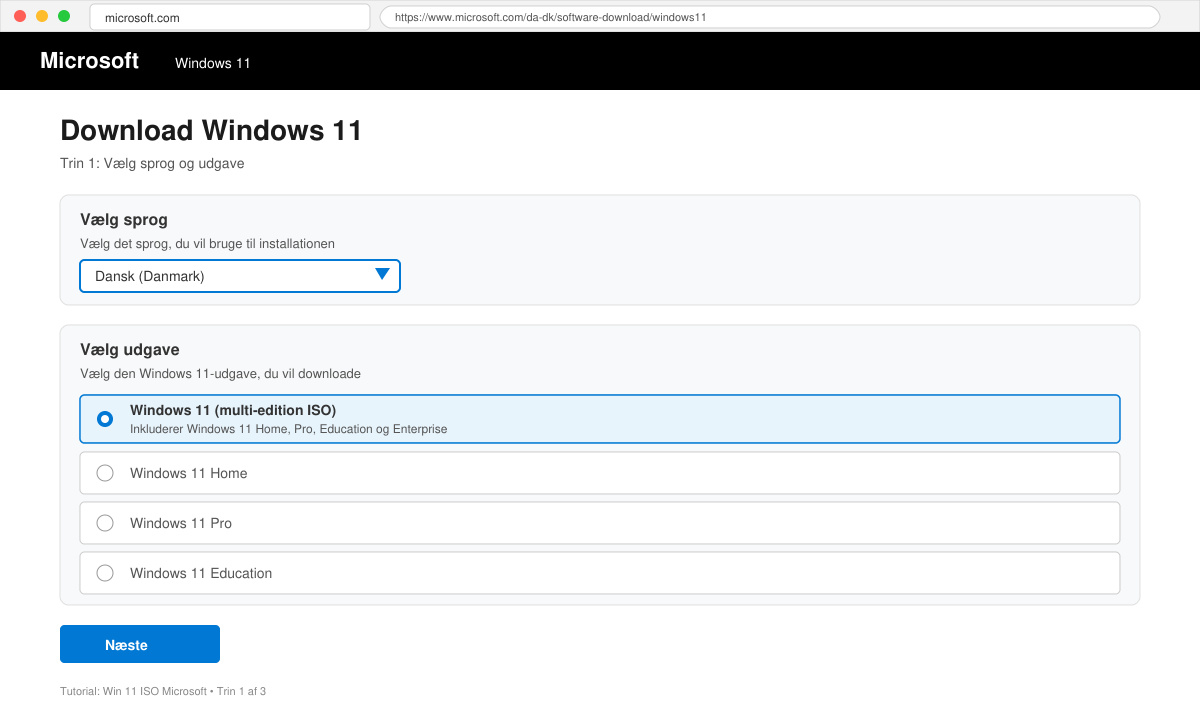This screenshot has width=1200, height=720.
Task: Click the Microsoft logo in header
Action: [89, 61]
